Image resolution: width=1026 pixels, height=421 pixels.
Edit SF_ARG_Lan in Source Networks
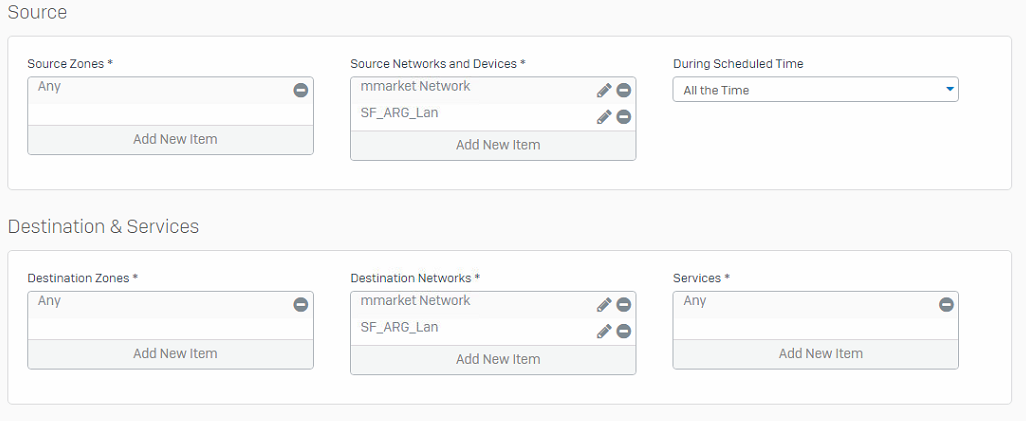coord(604,117)
